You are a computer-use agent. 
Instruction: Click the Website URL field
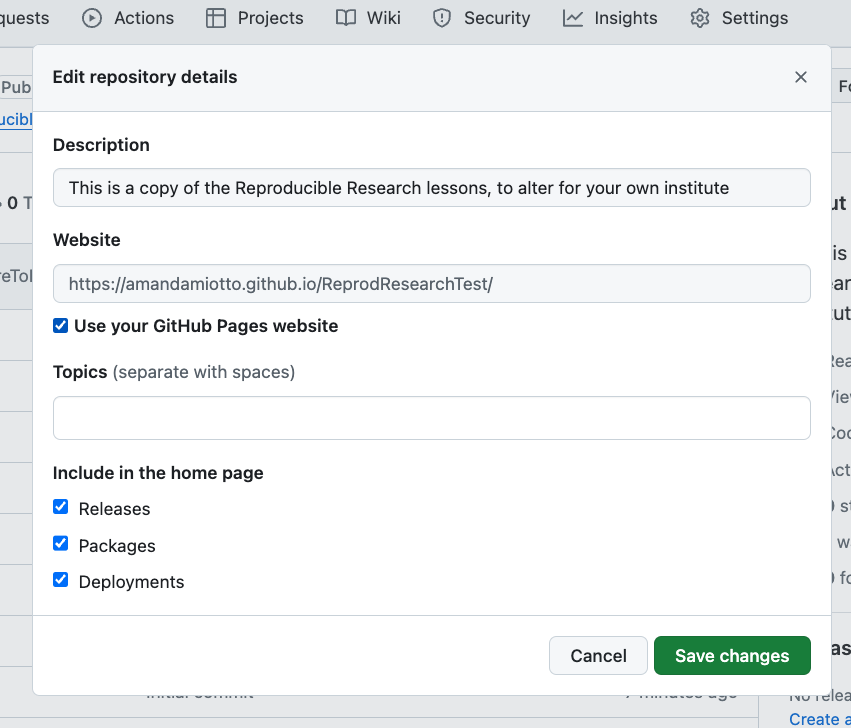(x=431, y=284)
